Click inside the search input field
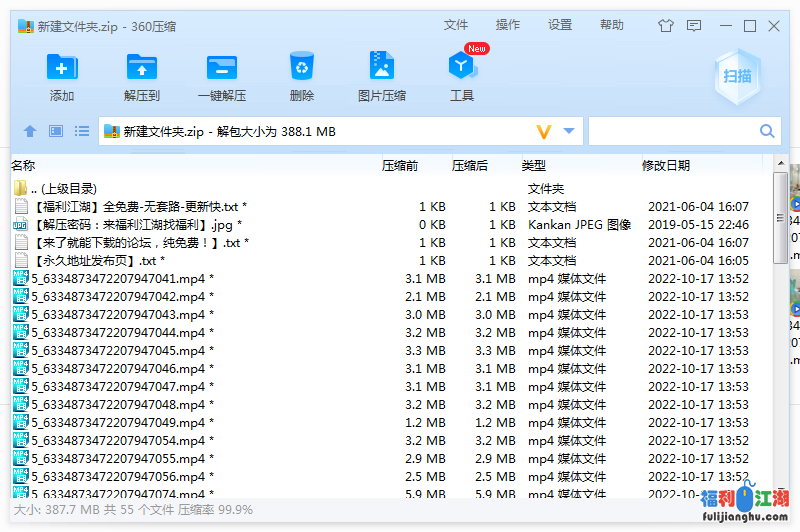Viewport: 800px width, 532px height. (672, 131)
